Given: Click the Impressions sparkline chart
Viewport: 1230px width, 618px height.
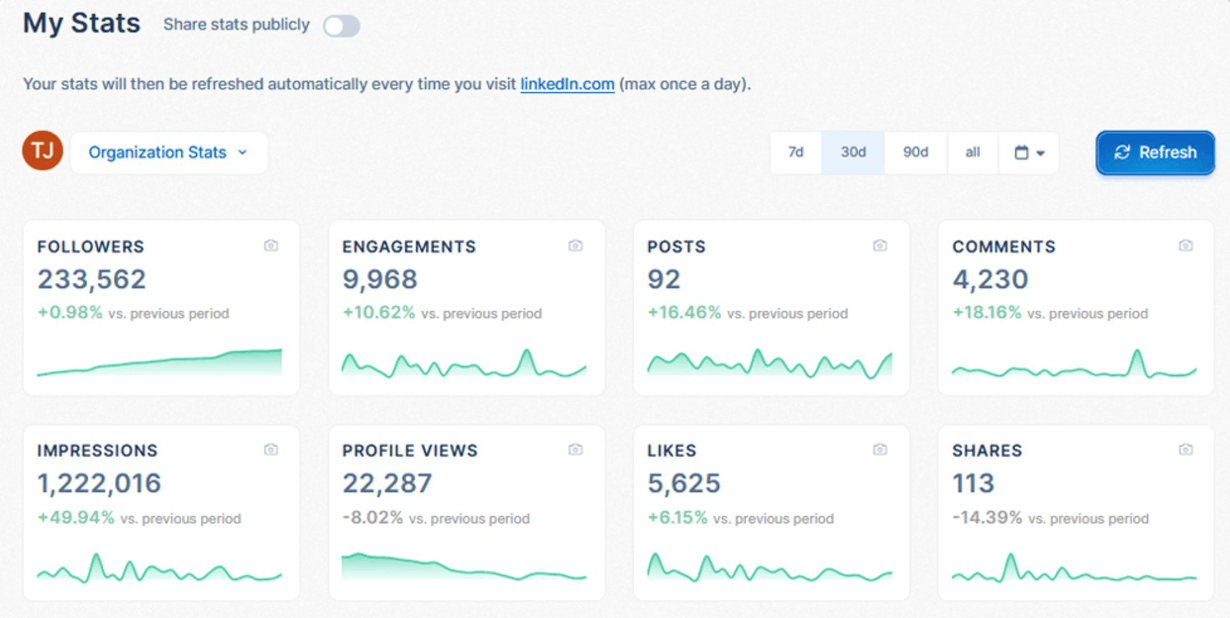Looking at the screenshot, I should [x=160, y=570].
